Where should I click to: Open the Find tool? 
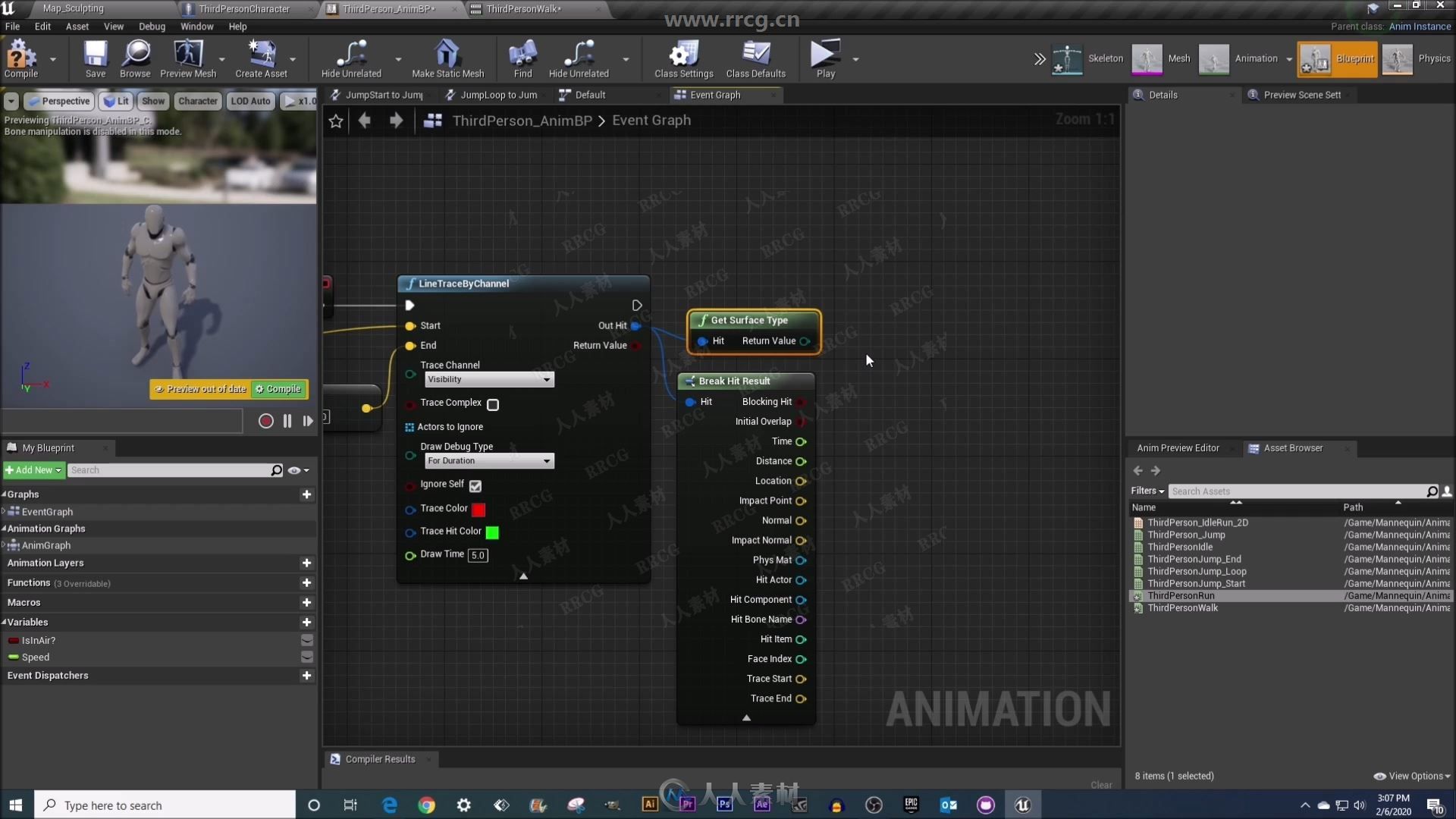click(522, 58)
